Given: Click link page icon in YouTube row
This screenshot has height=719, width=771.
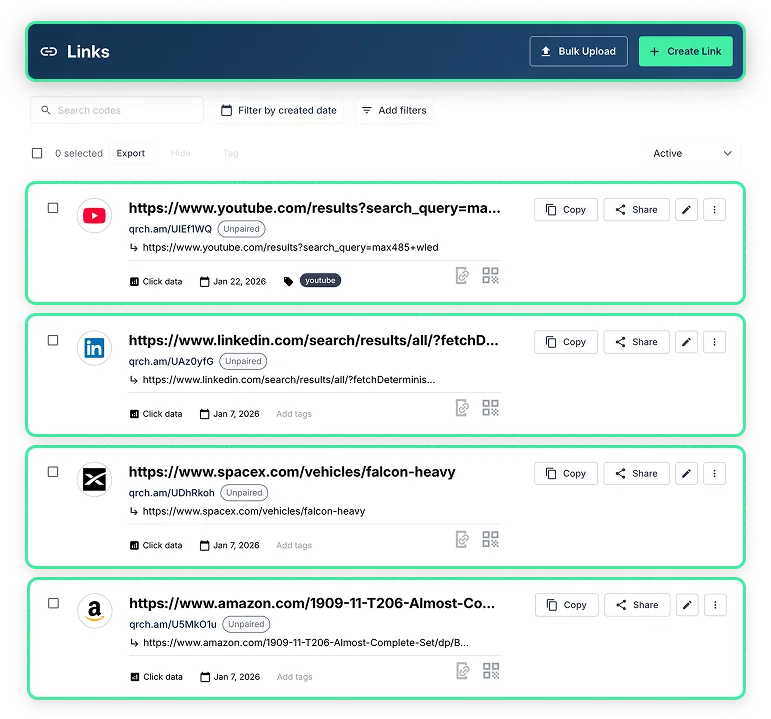Looking at the screenshot, I should coord(462,275).
